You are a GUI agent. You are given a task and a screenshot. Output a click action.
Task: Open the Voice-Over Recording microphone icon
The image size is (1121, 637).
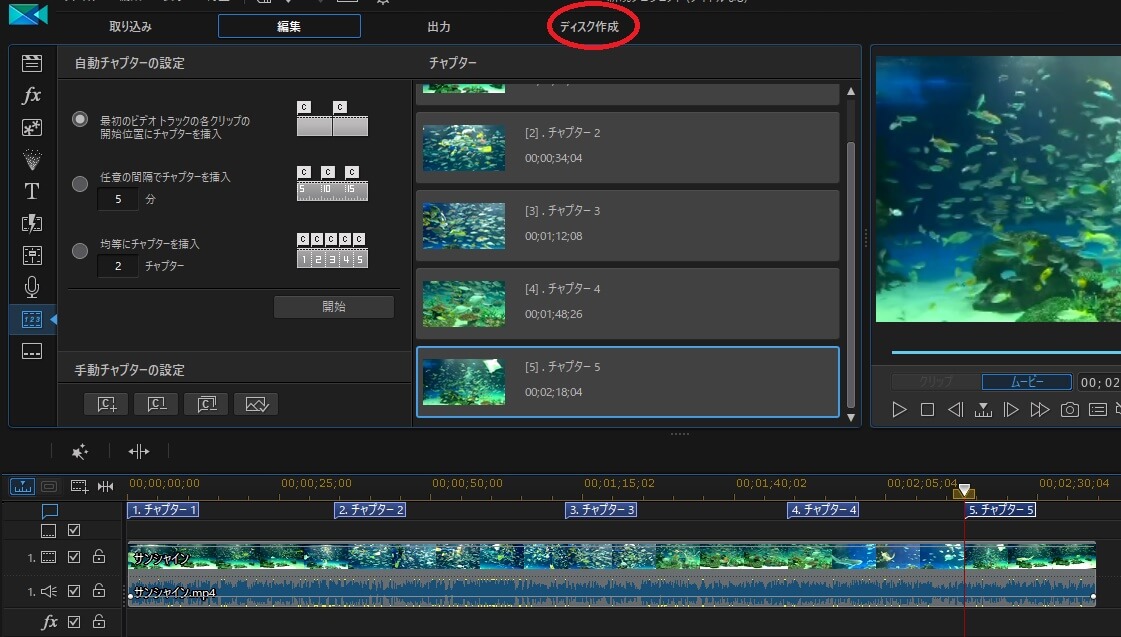click(x=31, y=287)
